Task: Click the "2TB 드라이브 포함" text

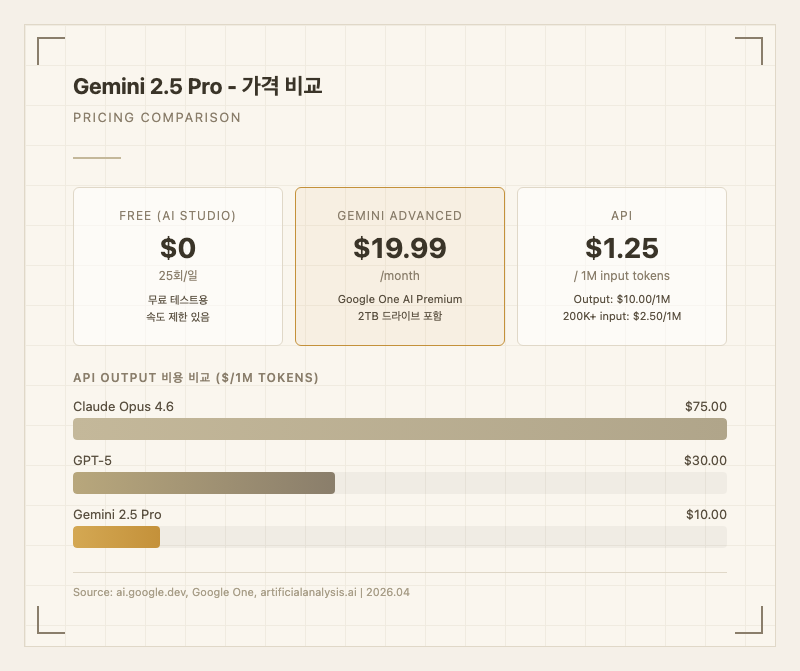Action: [x=400, y=316]
